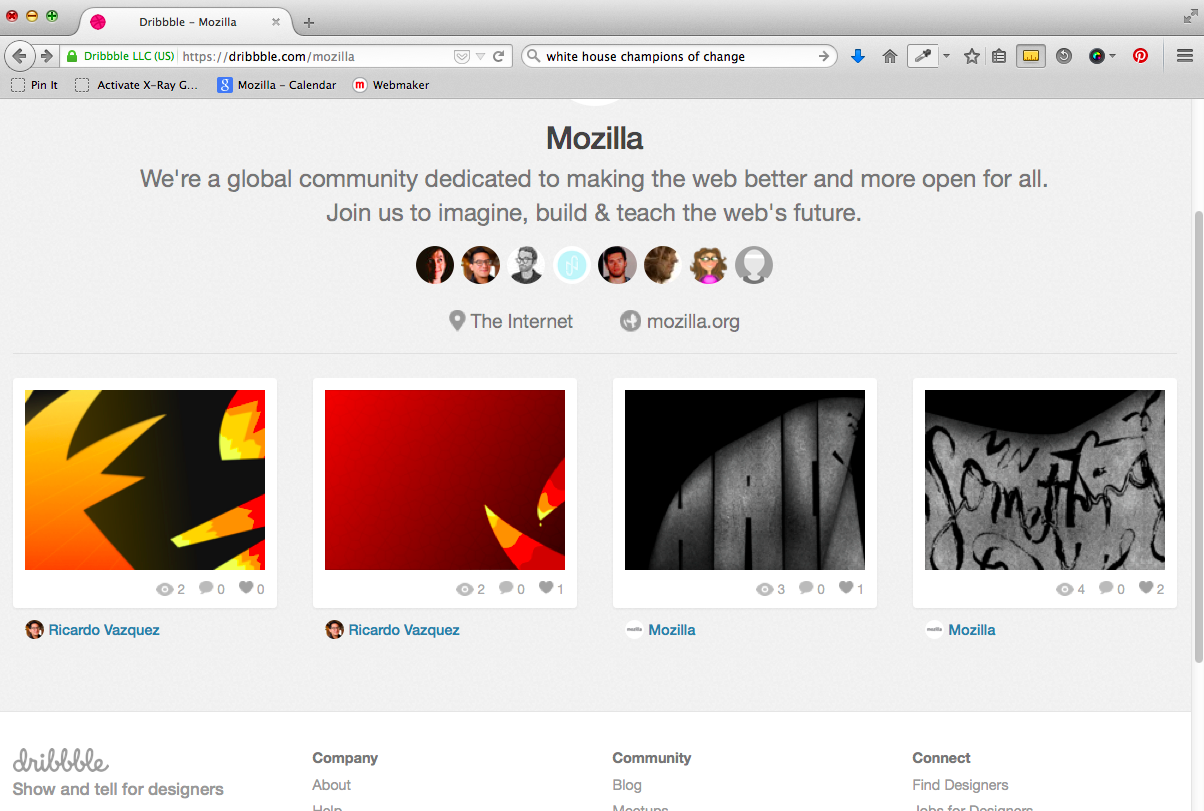This screenshot has width=1204, height=811.
Task: Submit search with the go arrow
Action: point(824,57)
